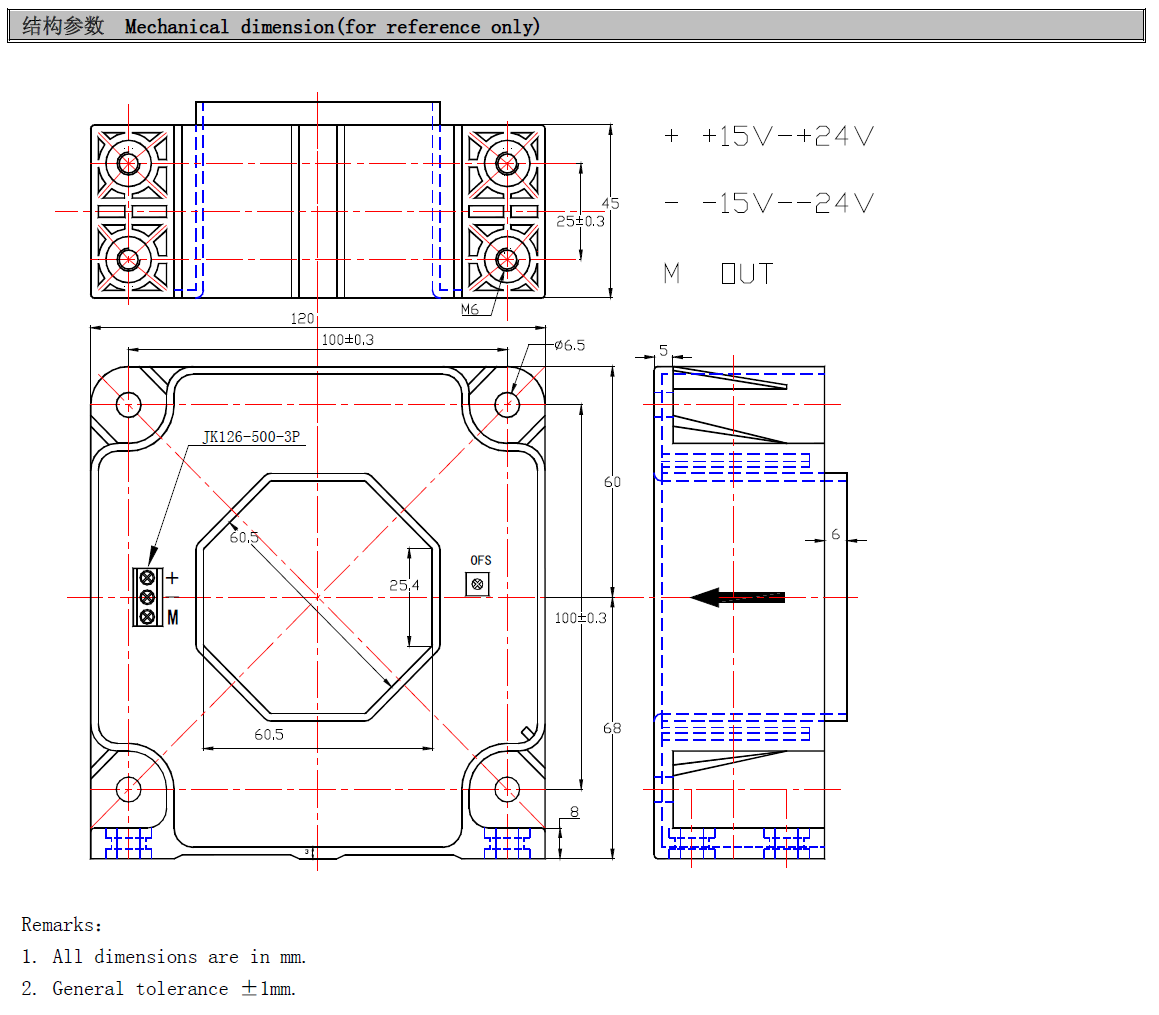Click the middle screw of the terminal block
Viewport: 1159px width, 1015px height.
[x=147, y=597]
